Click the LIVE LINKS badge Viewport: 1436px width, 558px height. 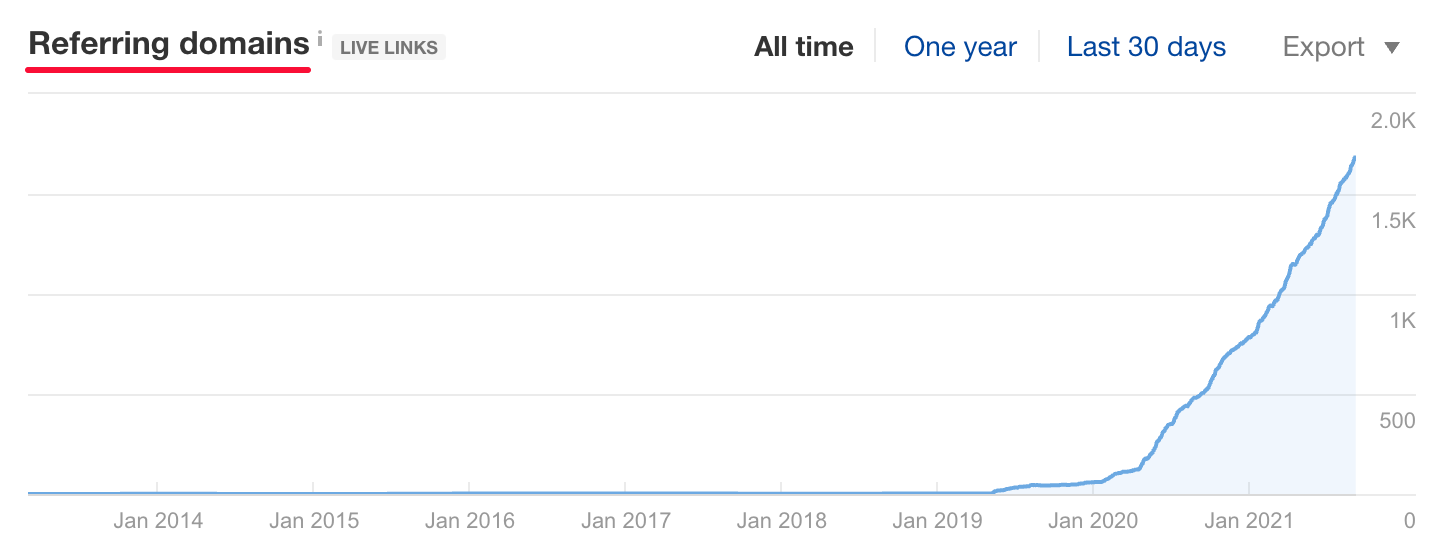389,47
